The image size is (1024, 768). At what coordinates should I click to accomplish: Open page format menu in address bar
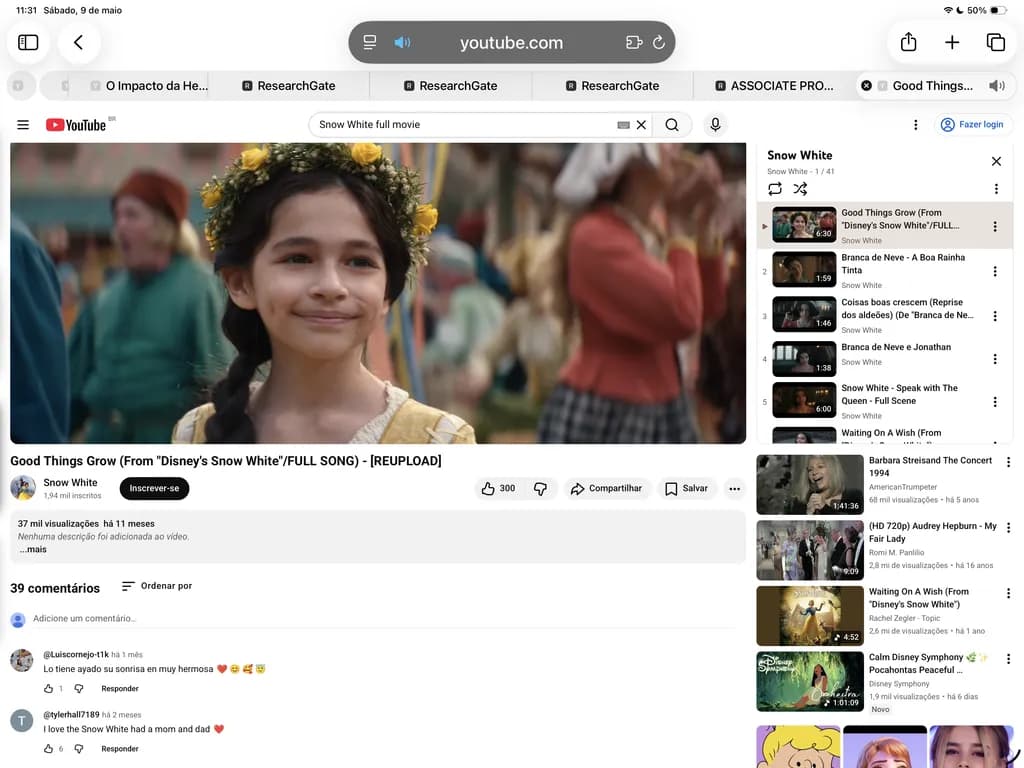370,42
